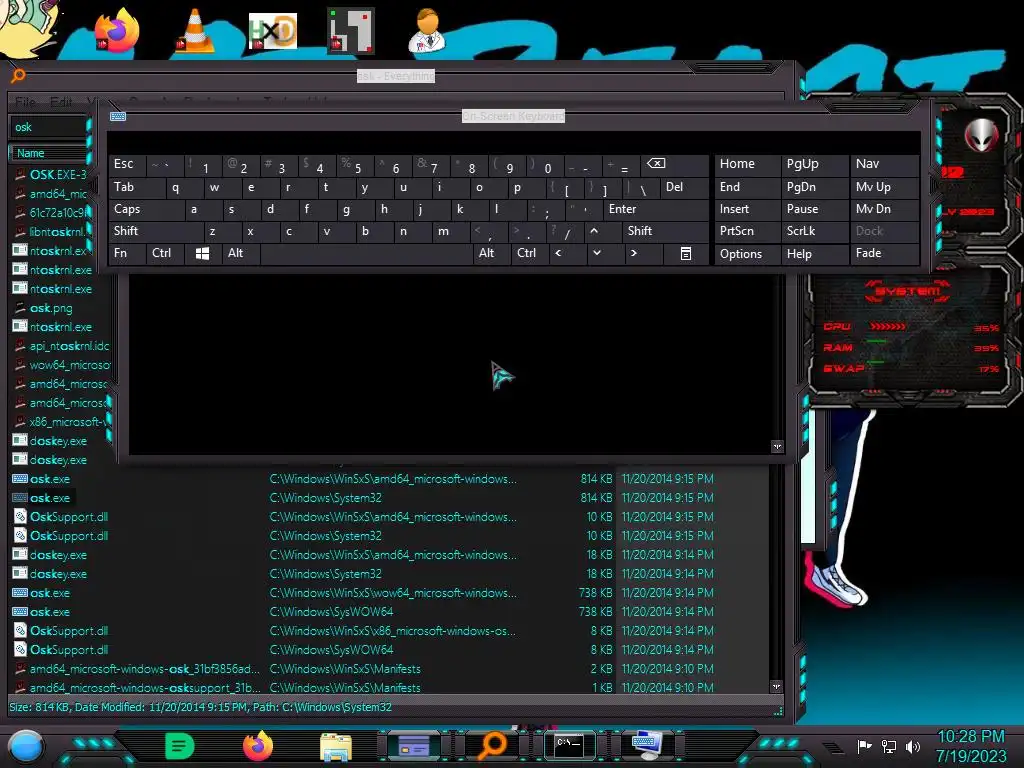Tap the Mv Up key
The height and width of the screenshot is (768, 1024).
[x=884, y=187]
